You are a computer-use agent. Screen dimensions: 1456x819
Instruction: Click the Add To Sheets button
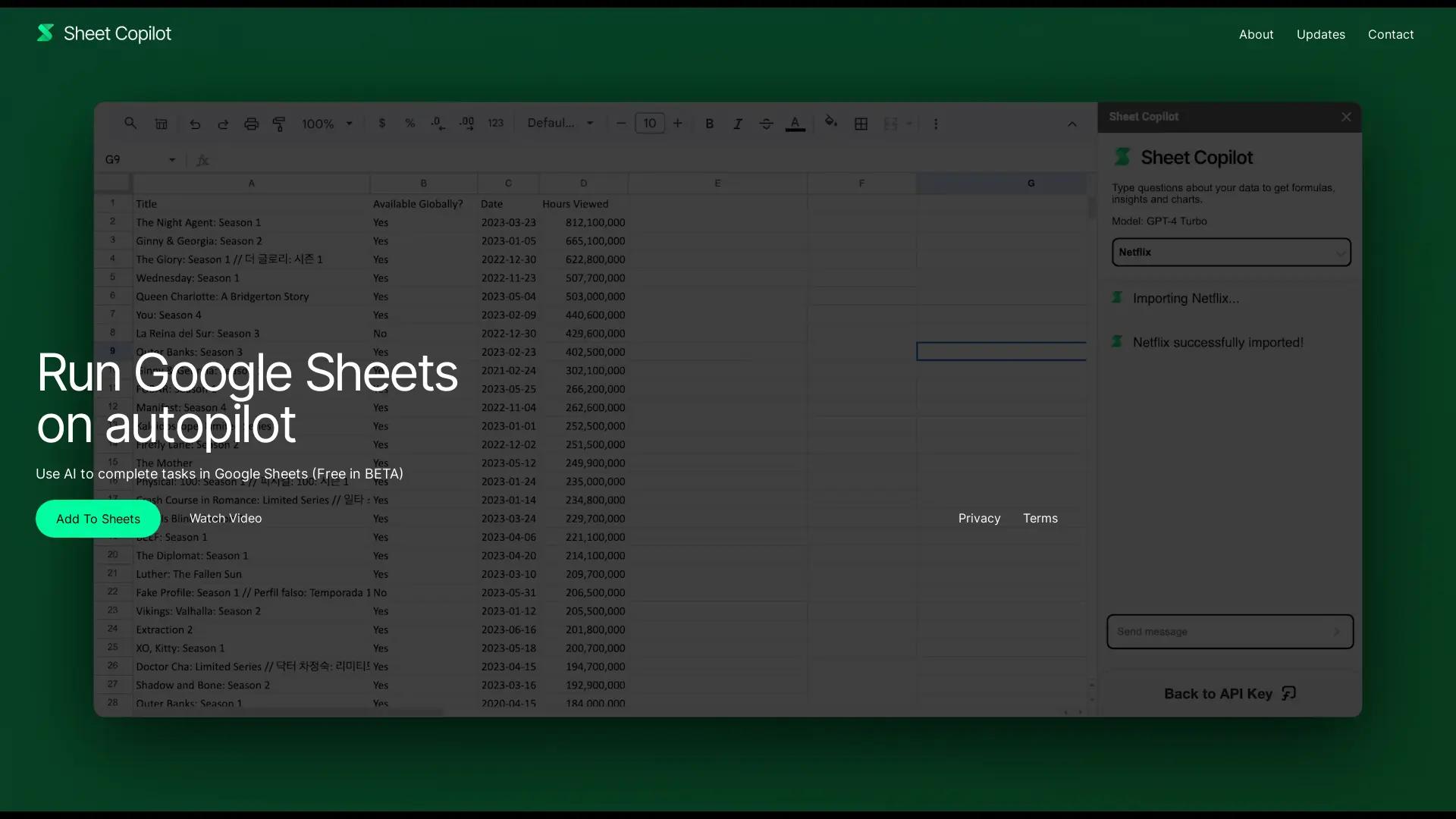97,519
